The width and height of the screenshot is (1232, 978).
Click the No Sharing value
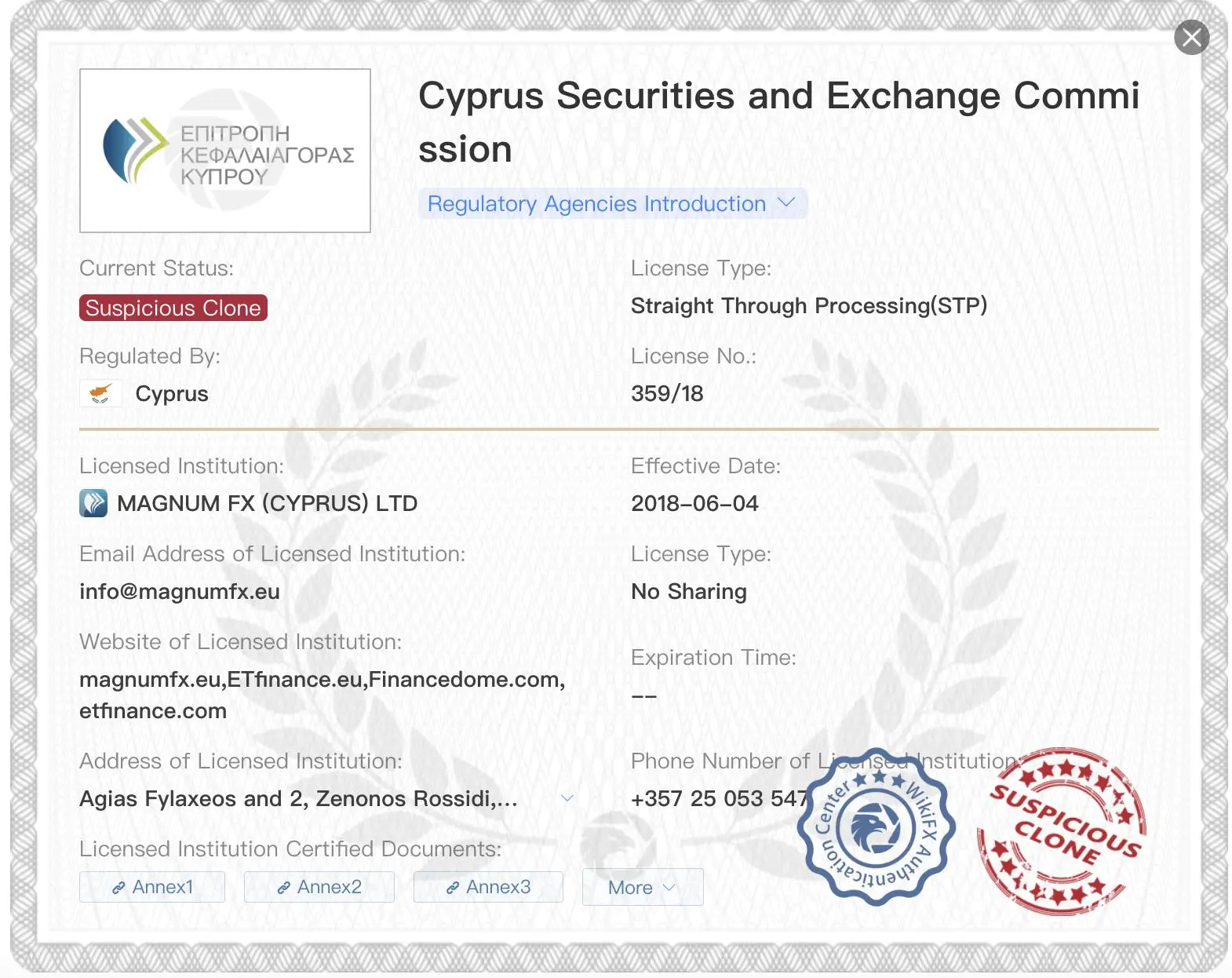point(689,591)
